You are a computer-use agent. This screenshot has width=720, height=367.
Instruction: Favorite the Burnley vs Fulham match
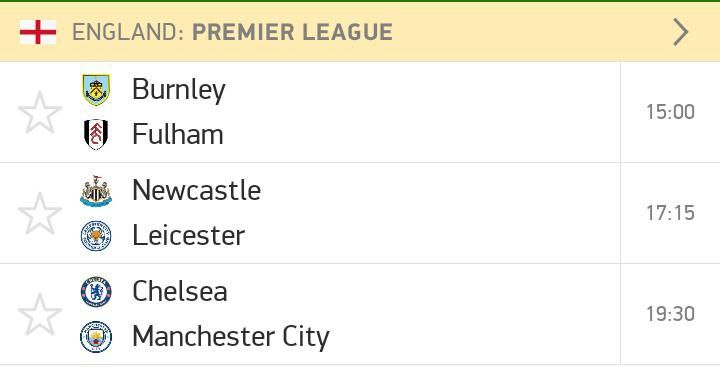coord(40,112)
